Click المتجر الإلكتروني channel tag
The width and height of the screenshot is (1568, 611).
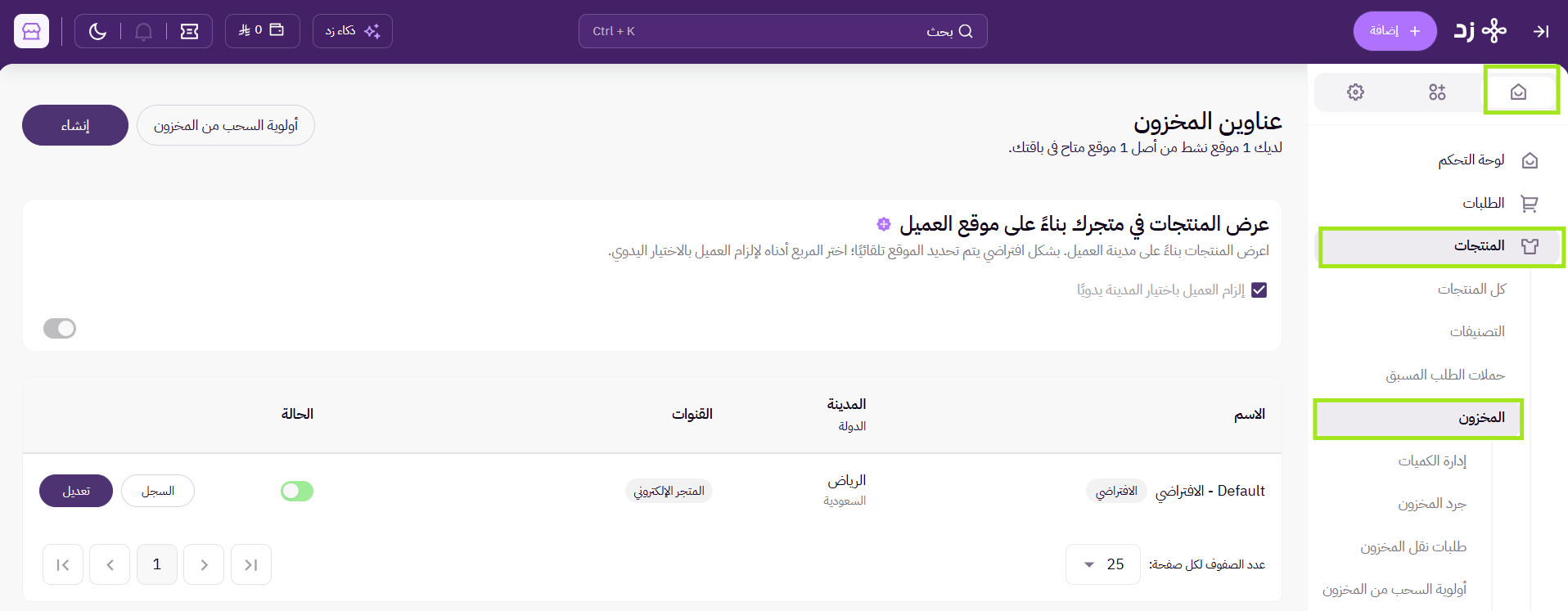669,491
